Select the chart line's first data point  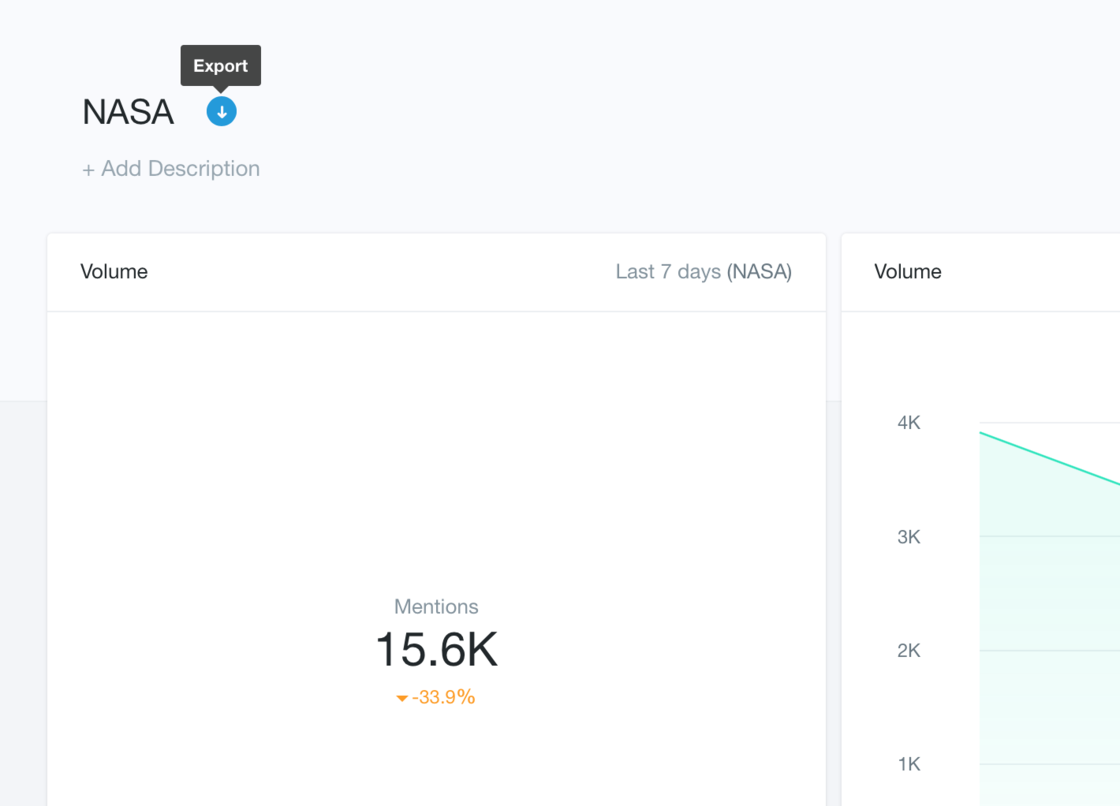[x=981, y=433]
